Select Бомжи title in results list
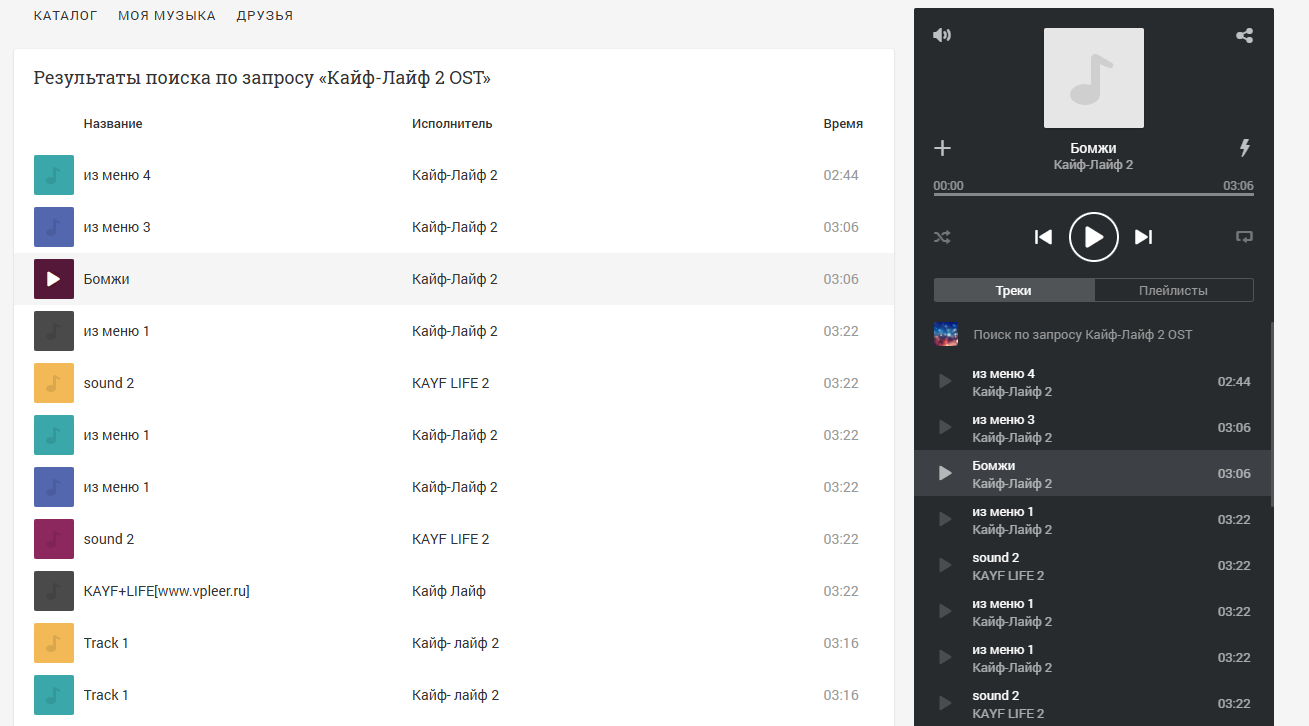This screenshot has width=1309, height=726. pyautogui.click(x=107, y=279)
